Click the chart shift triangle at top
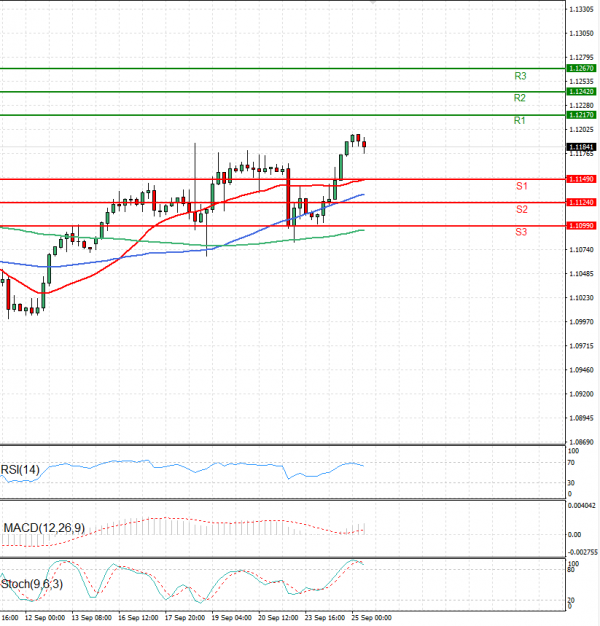The width and height of the screenshot is (600, 626). coord(375,3)
